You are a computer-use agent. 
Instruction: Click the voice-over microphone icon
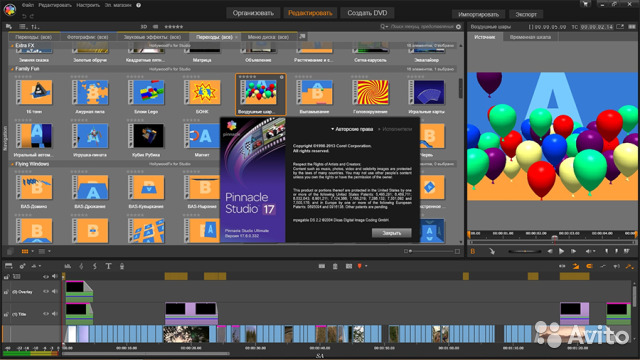122,266
